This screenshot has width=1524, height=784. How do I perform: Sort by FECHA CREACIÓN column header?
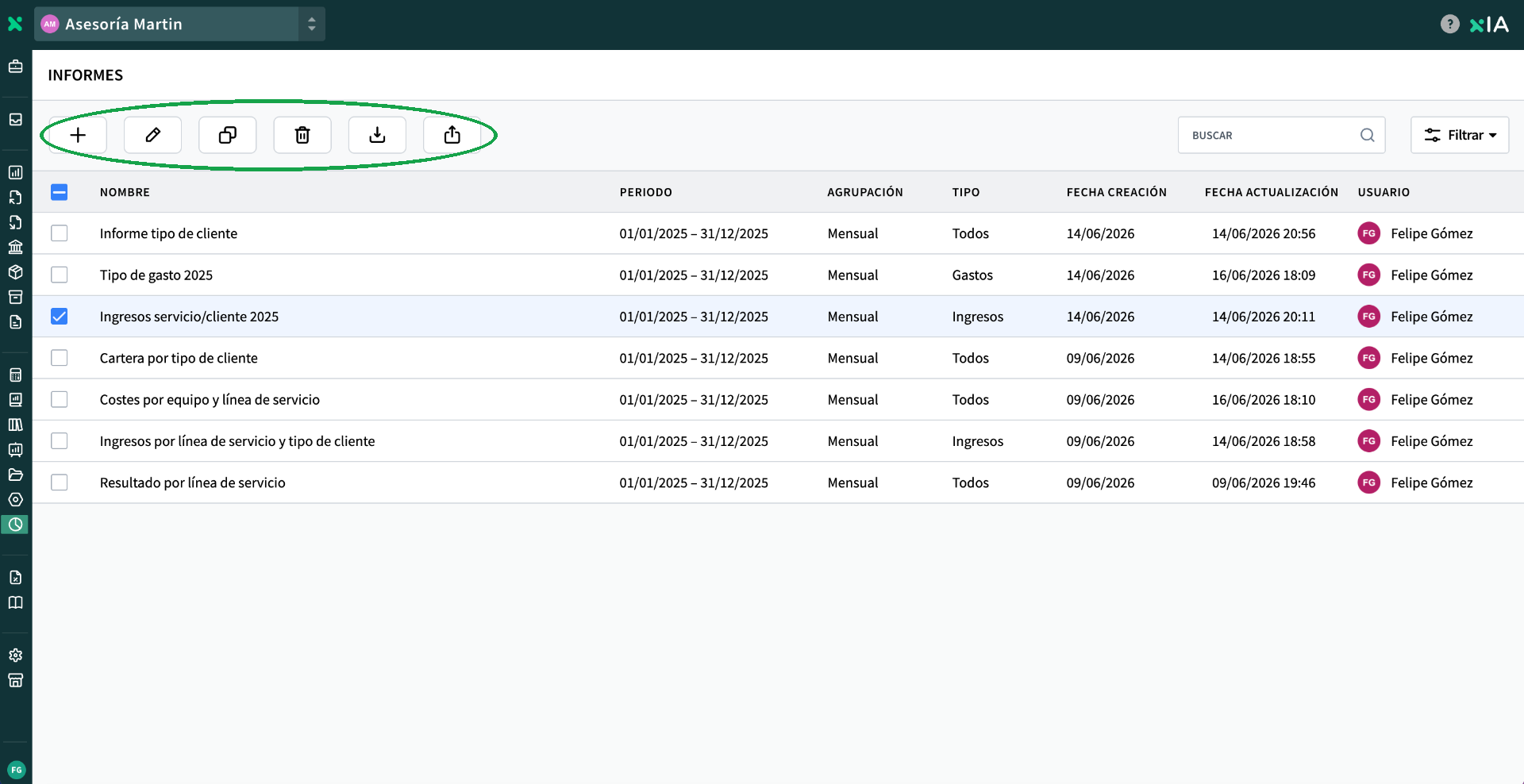(x=1117, y=192)
